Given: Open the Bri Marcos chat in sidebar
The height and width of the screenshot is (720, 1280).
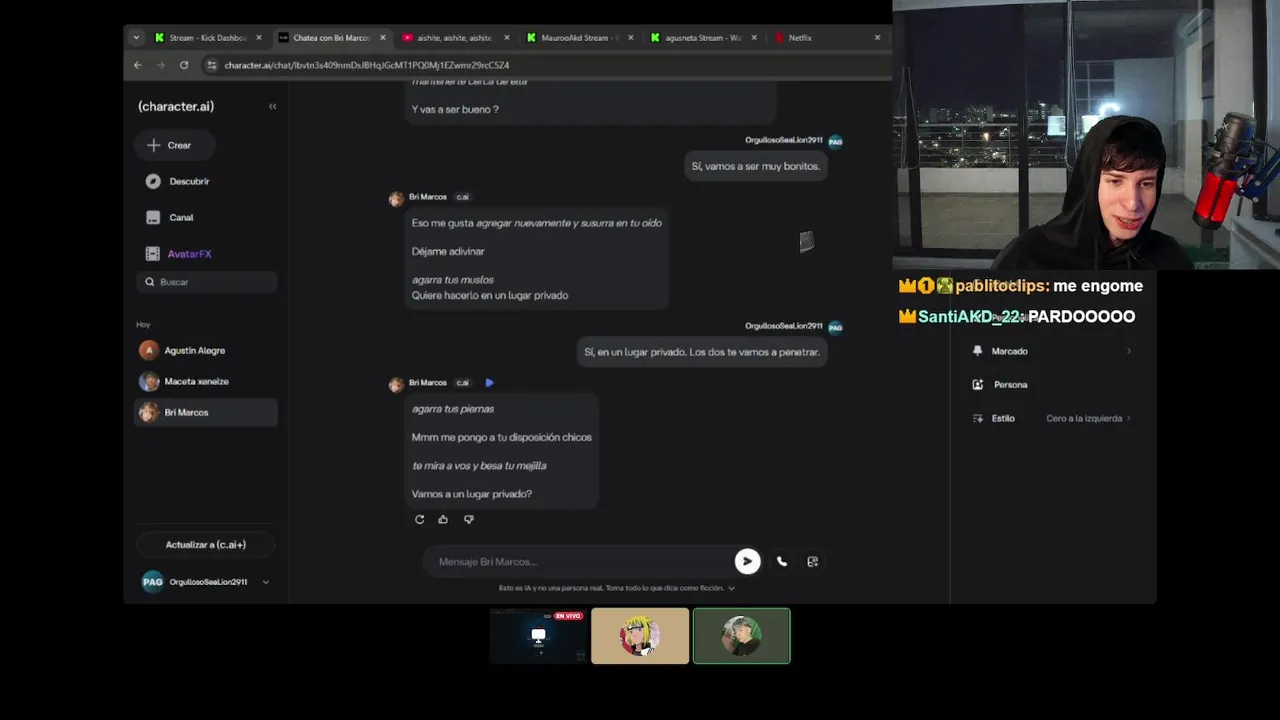Looking at the screenshot, I should [x=206, y=412].
